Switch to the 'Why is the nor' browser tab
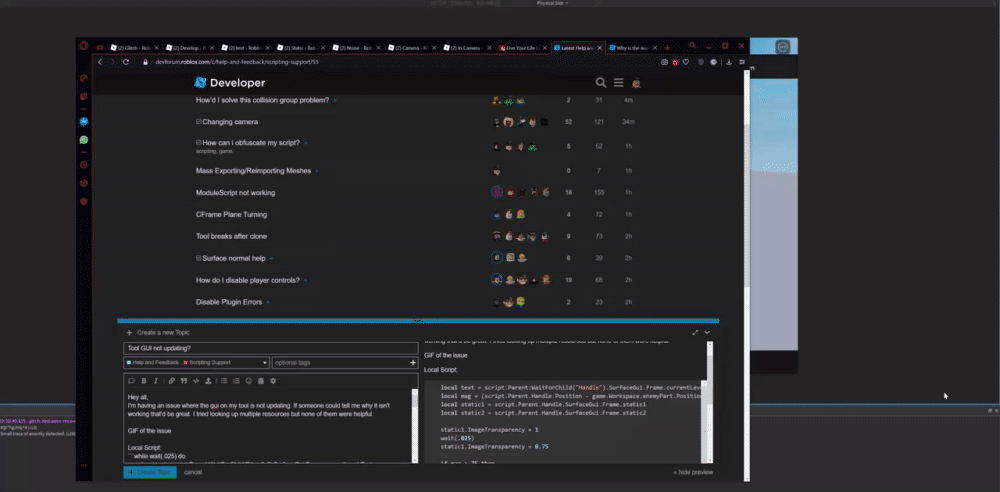Screen dimensions: 1000x492 click(633, 47)
